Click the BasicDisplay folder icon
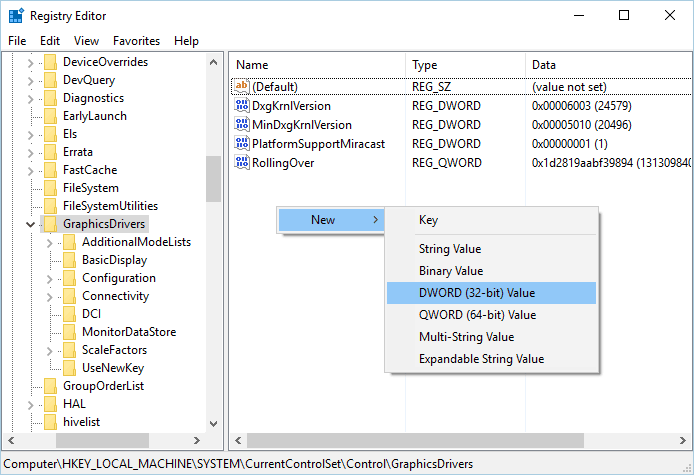 [x=69, y=260]
